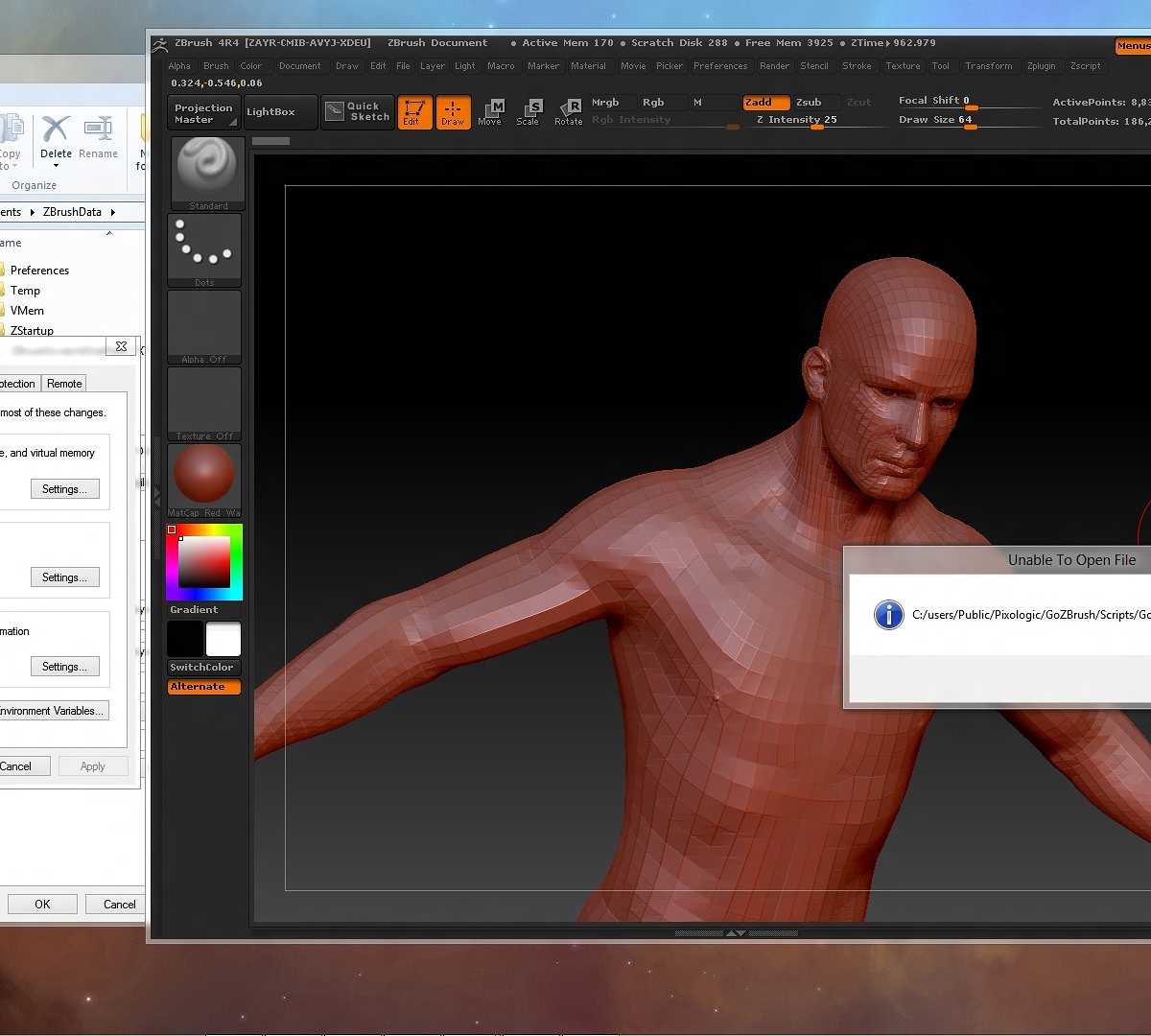
Task: Select the ZStartup folder
Action: 32,331
